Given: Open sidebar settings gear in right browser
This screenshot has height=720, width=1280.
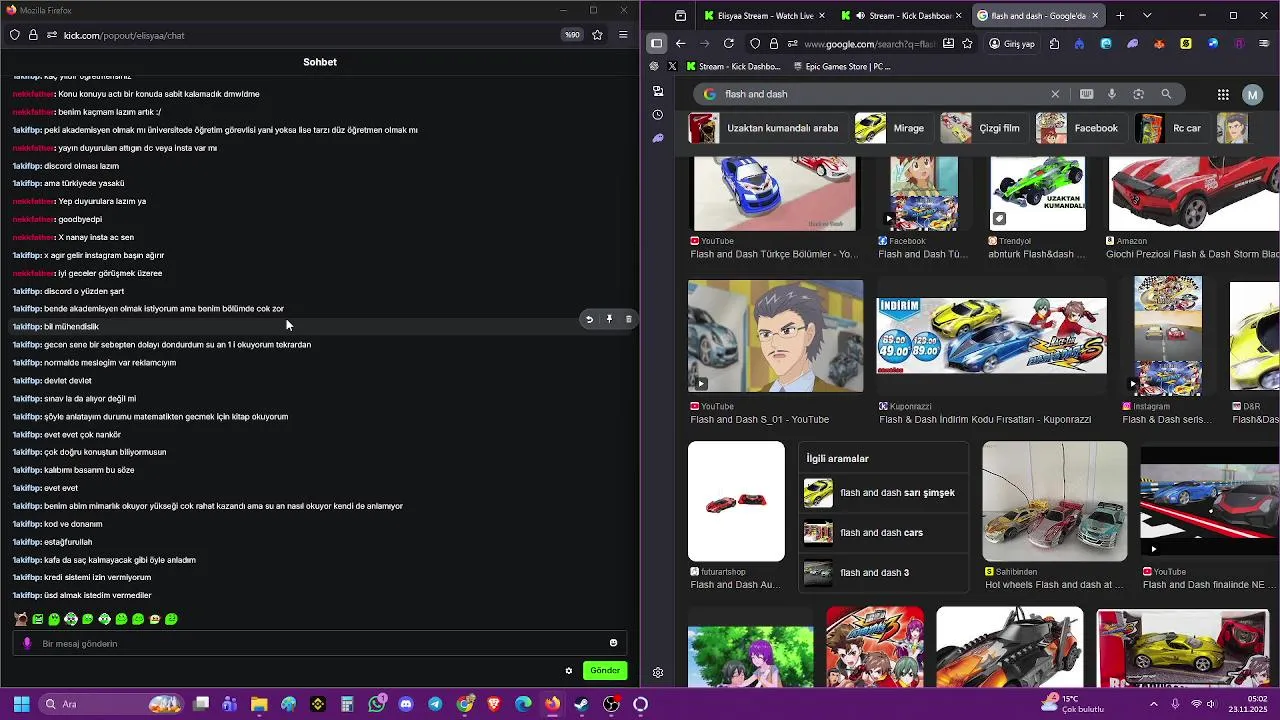Looking at the screenshot, I should pos(657,673).
